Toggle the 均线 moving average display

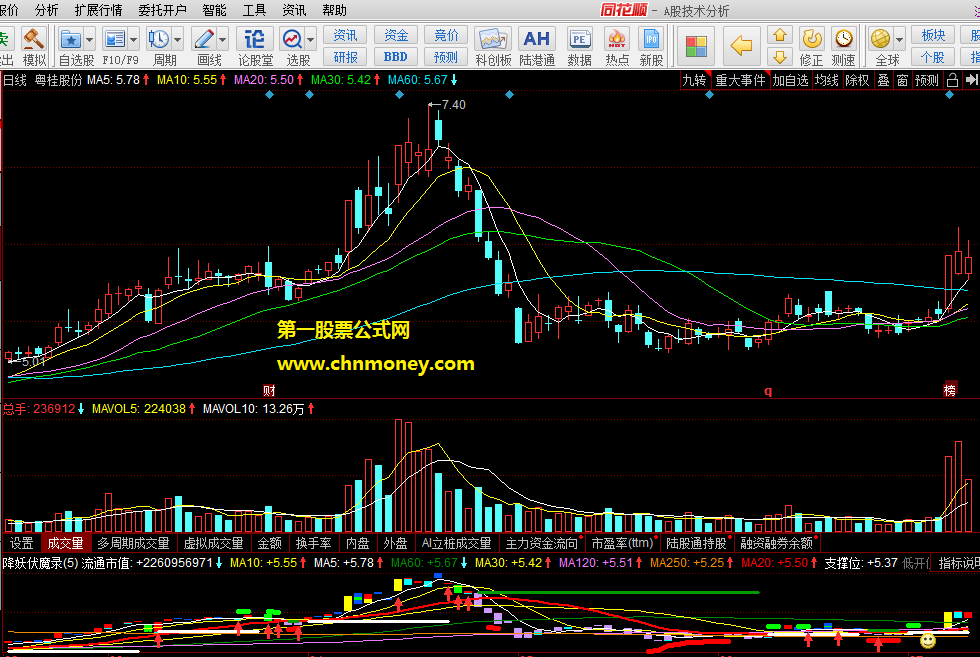click(826, 81)
